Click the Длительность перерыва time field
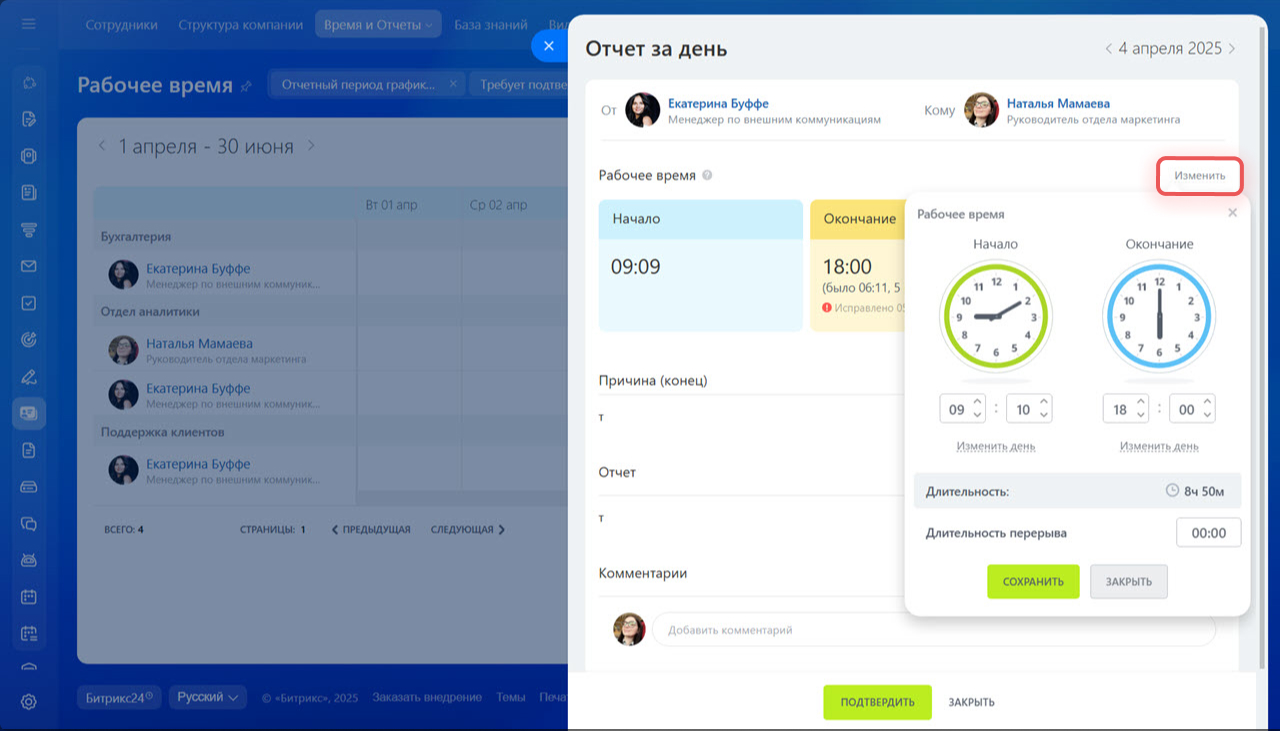 click(1208, 533)
